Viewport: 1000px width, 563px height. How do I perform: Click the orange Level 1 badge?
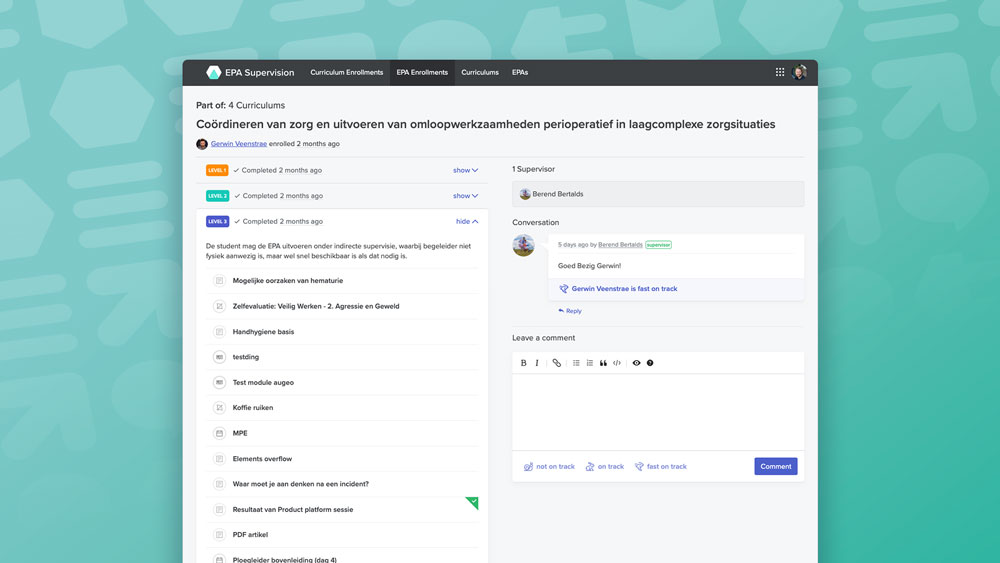coord(217,170)
